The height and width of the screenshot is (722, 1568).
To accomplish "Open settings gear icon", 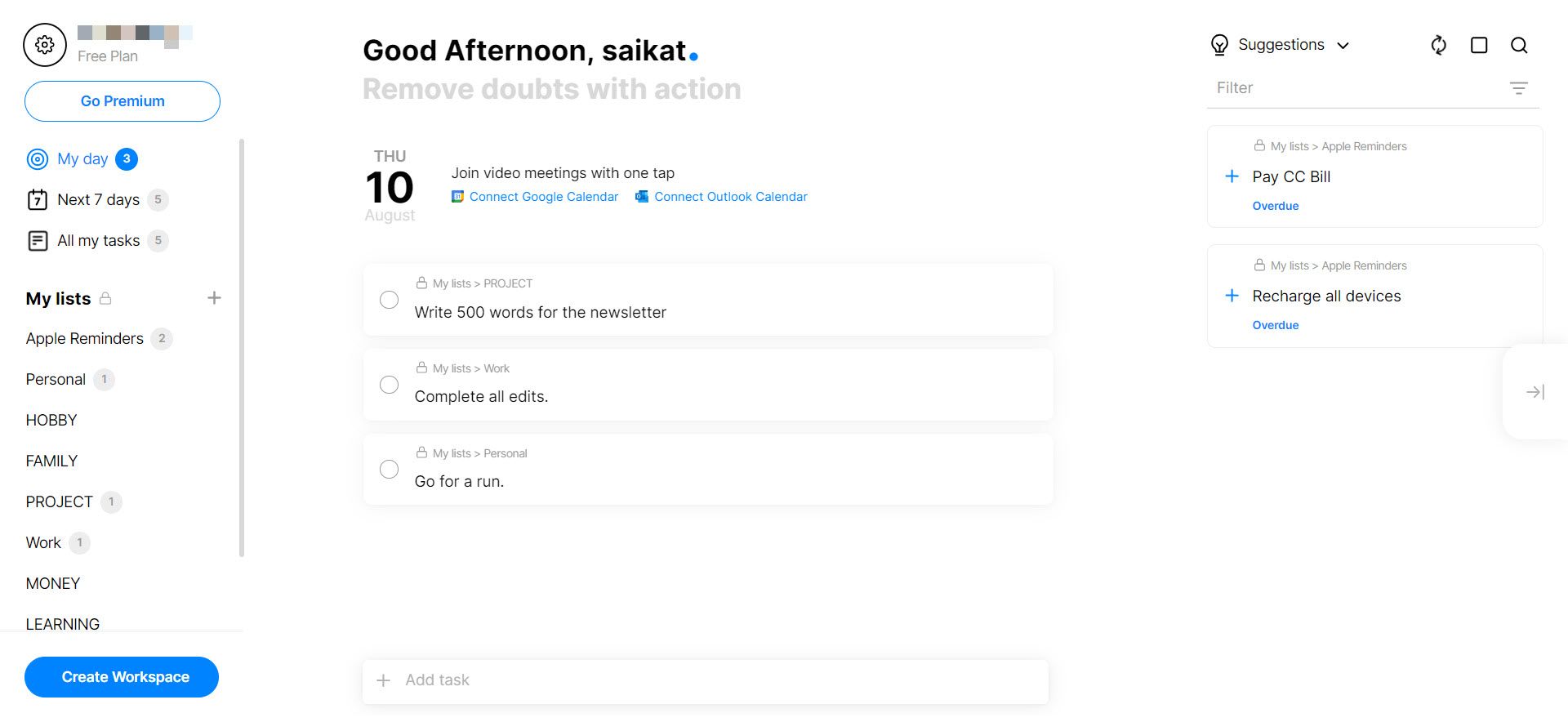I will 45,45.
